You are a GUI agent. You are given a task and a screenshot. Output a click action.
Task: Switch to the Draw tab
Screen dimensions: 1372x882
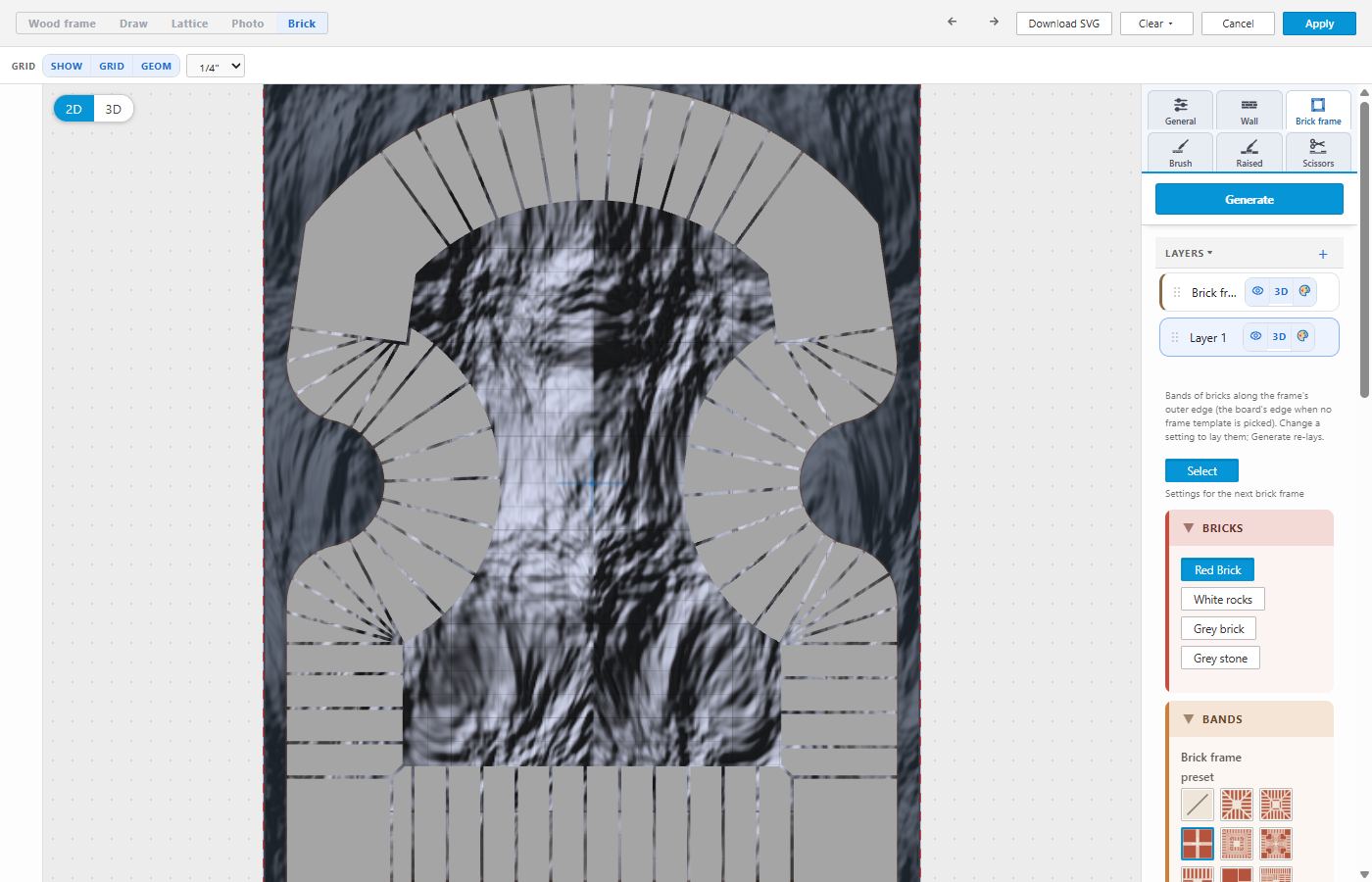coord(133,24)
